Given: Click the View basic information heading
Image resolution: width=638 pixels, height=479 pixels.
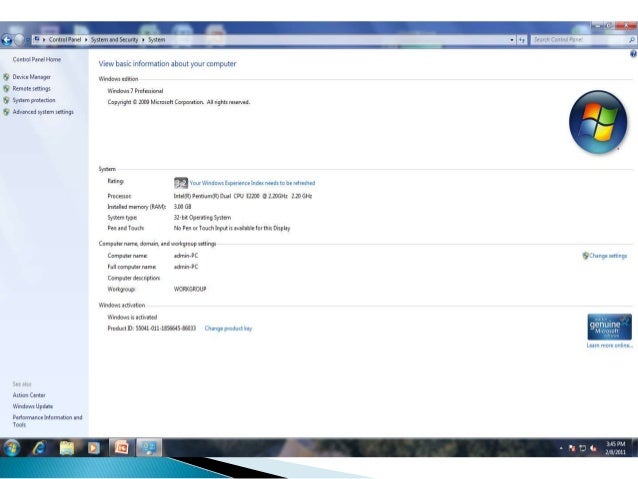Looking at the screenshot, I should point(167,64).
